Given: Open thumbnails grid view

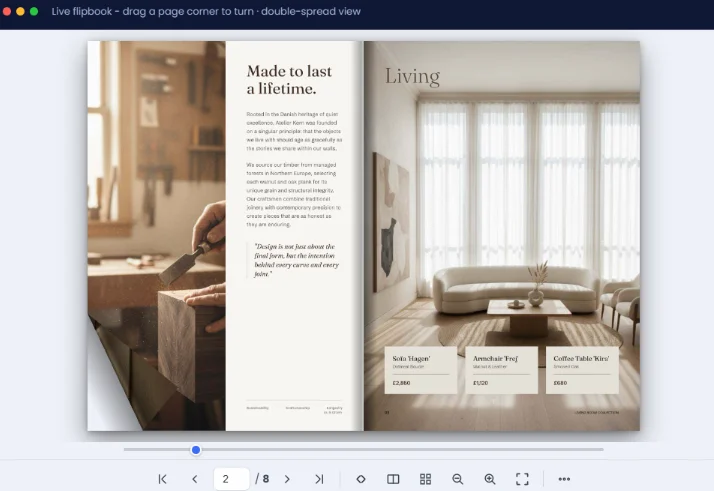Looking at the screenshot, I should click(425, 479).
